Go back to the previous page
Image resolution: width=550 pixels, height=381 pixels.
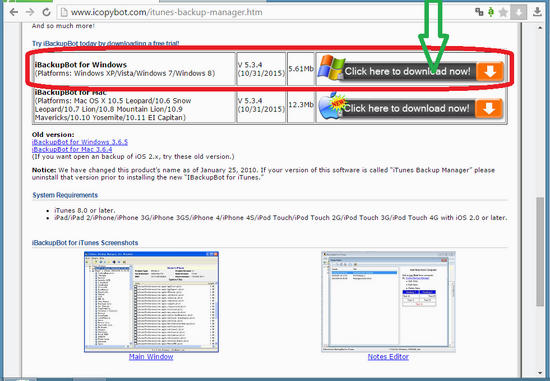(14, 12)
